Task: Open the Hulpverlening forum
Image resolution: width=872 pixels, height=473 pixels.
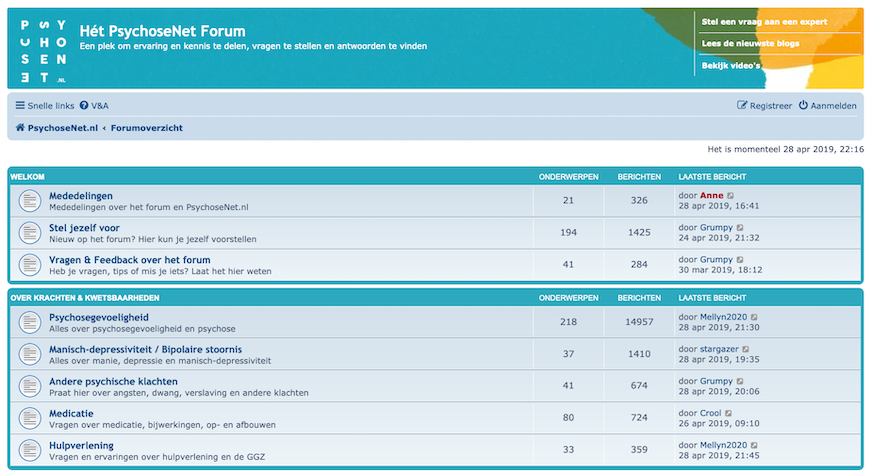Action: pos(81,446)
